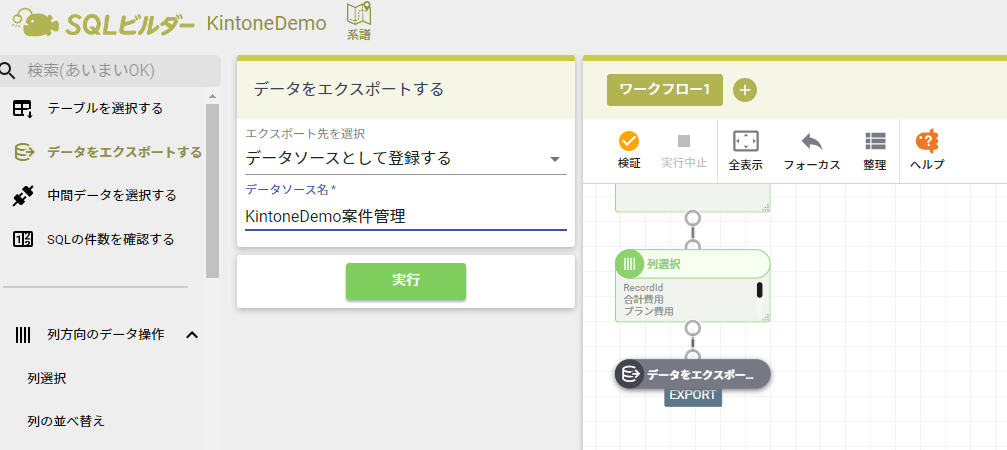
Task: Click the 整理 arrange icon
Action: [875, 141]
